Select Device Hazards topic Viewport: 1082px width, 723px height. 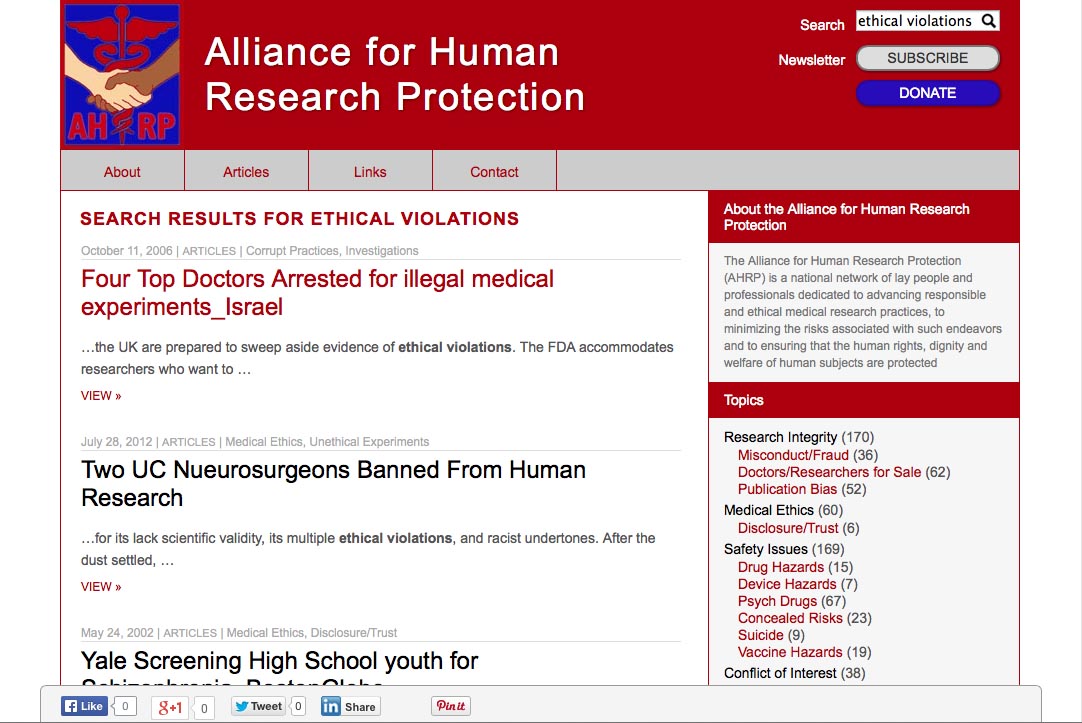(x=787, y=584)
